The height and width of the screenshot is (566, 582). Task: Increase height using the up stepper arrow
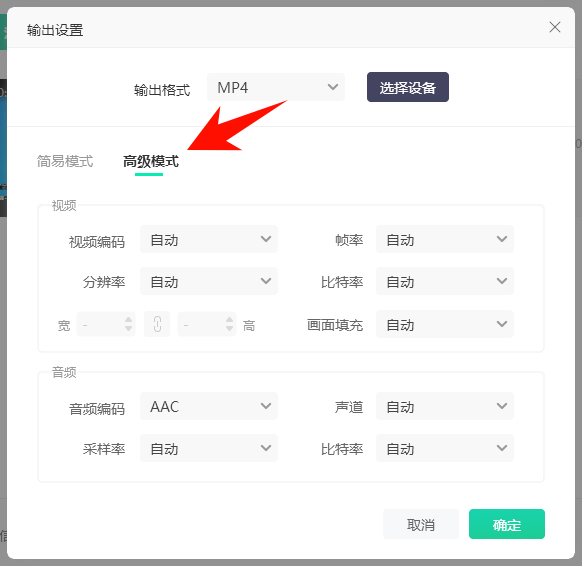229,320
